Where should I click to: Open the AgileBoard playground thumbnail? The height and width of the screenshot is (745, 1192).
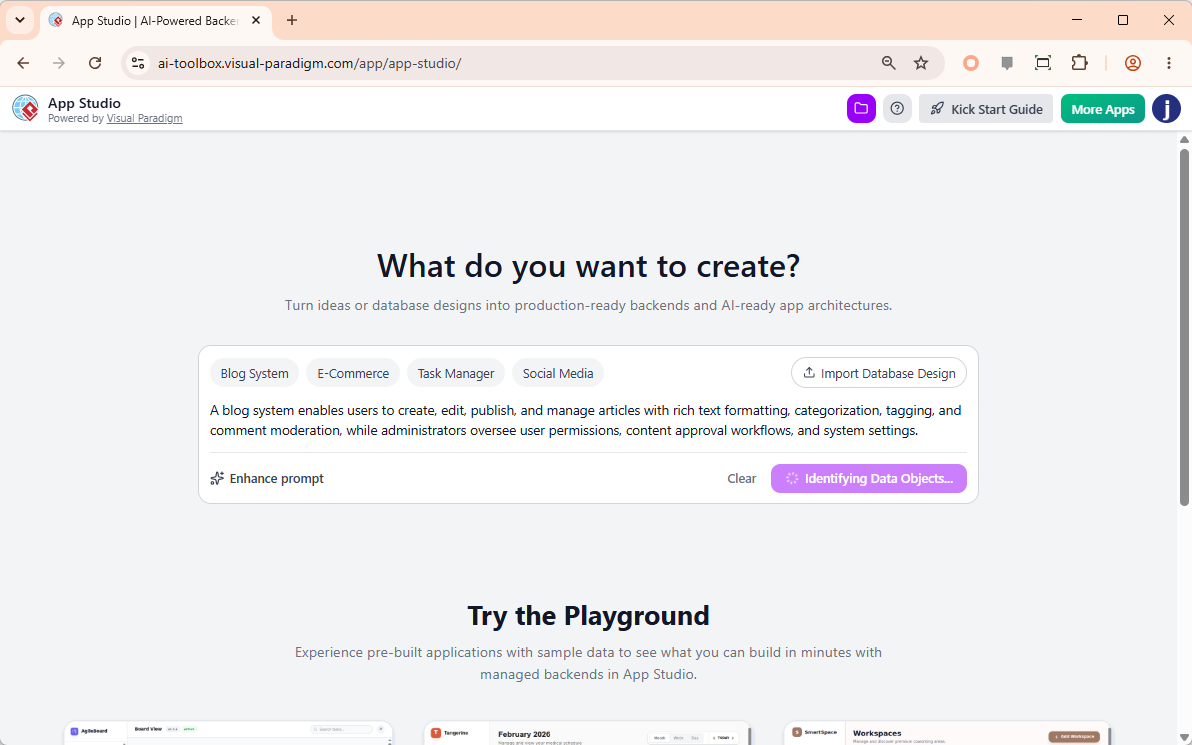tap(228, 733)
